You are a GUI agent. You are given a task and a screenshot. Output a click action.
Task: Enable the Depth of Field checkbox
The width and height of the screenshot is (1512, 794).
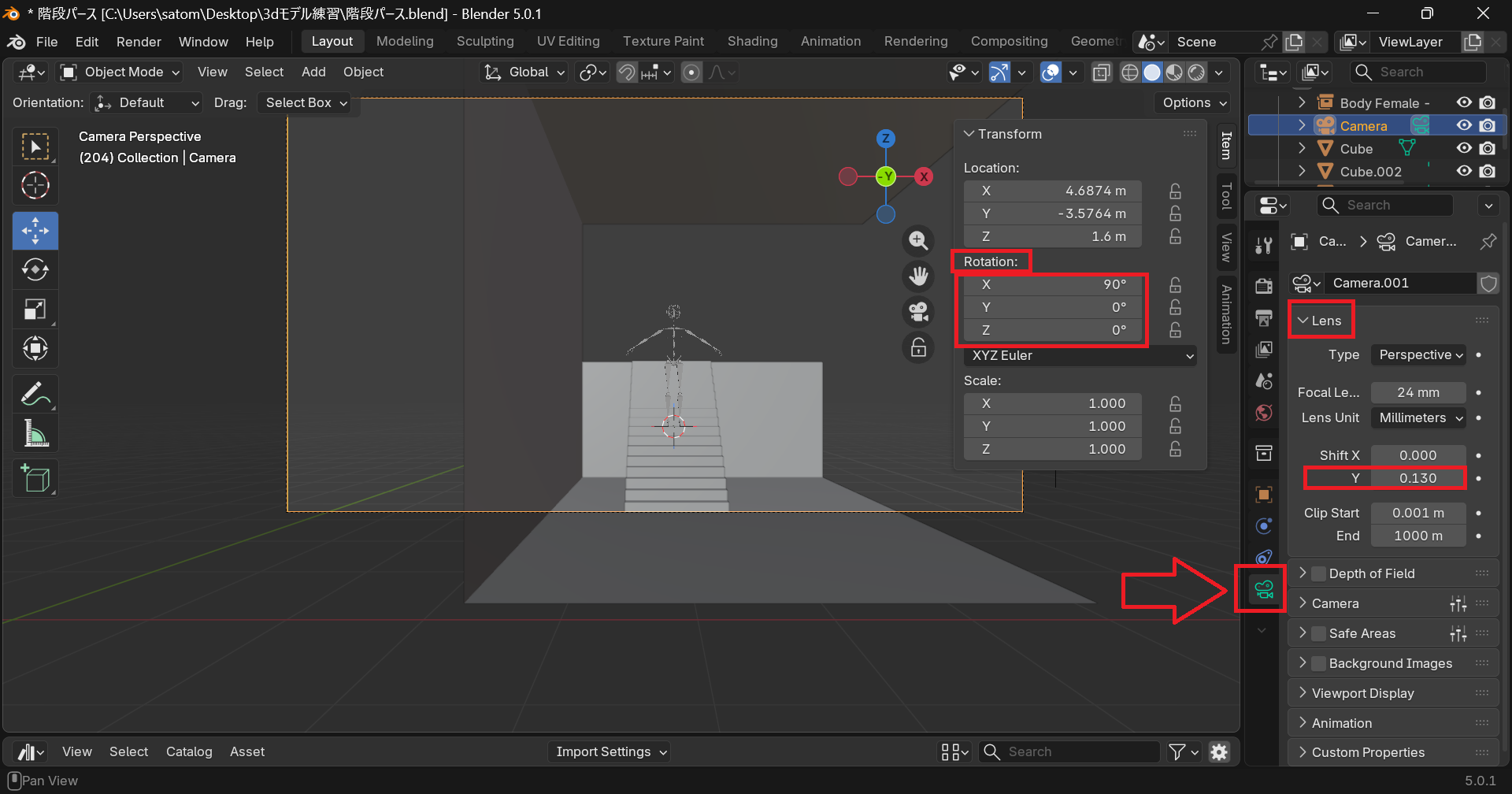coord(1319,573)
